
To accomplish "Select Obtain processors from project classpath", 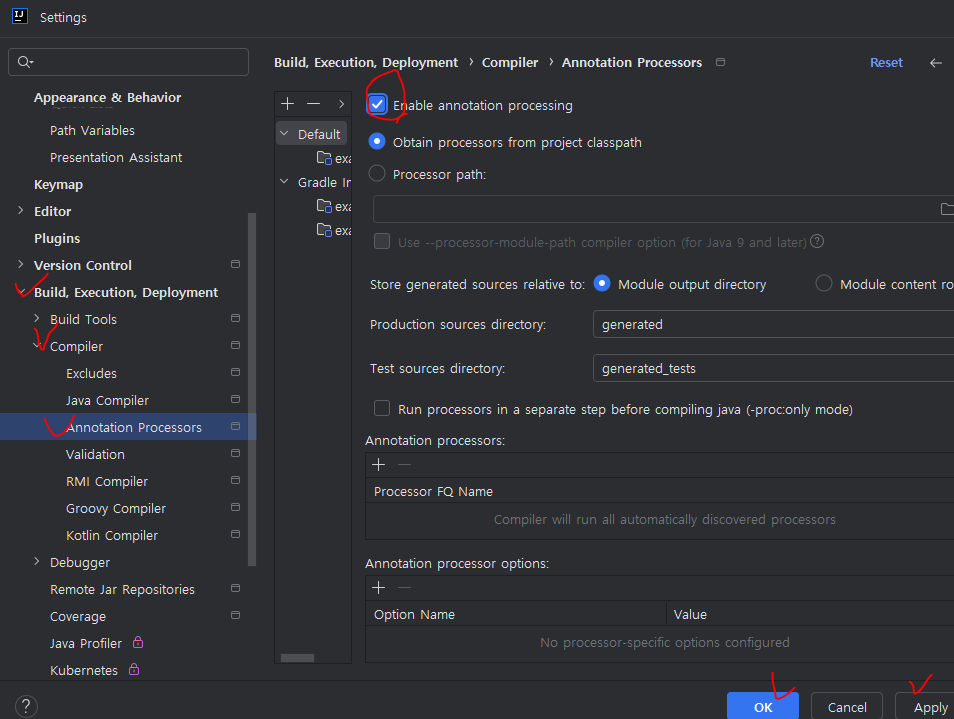I will [x=377, y=142].
